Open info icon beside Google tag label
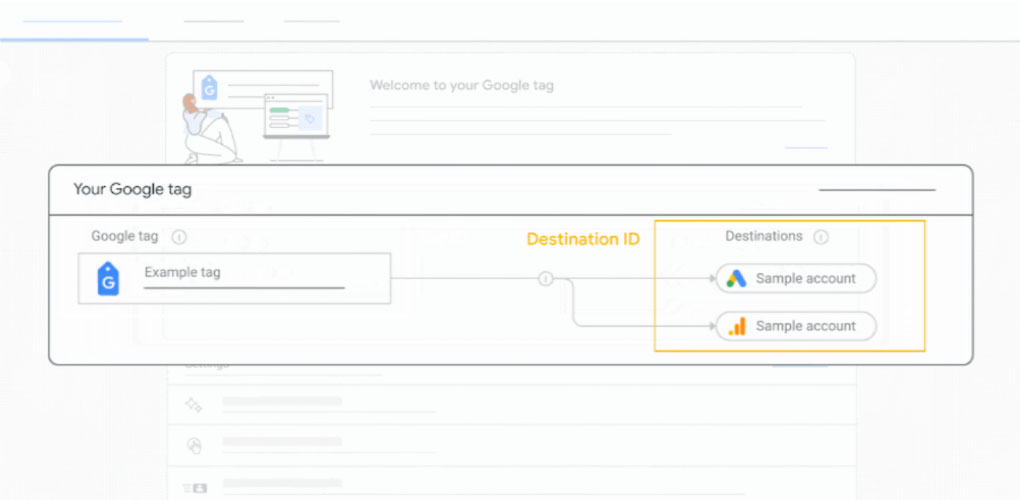Image resolution: width=1020 pixels, height=500 pixels. point(179,237)
